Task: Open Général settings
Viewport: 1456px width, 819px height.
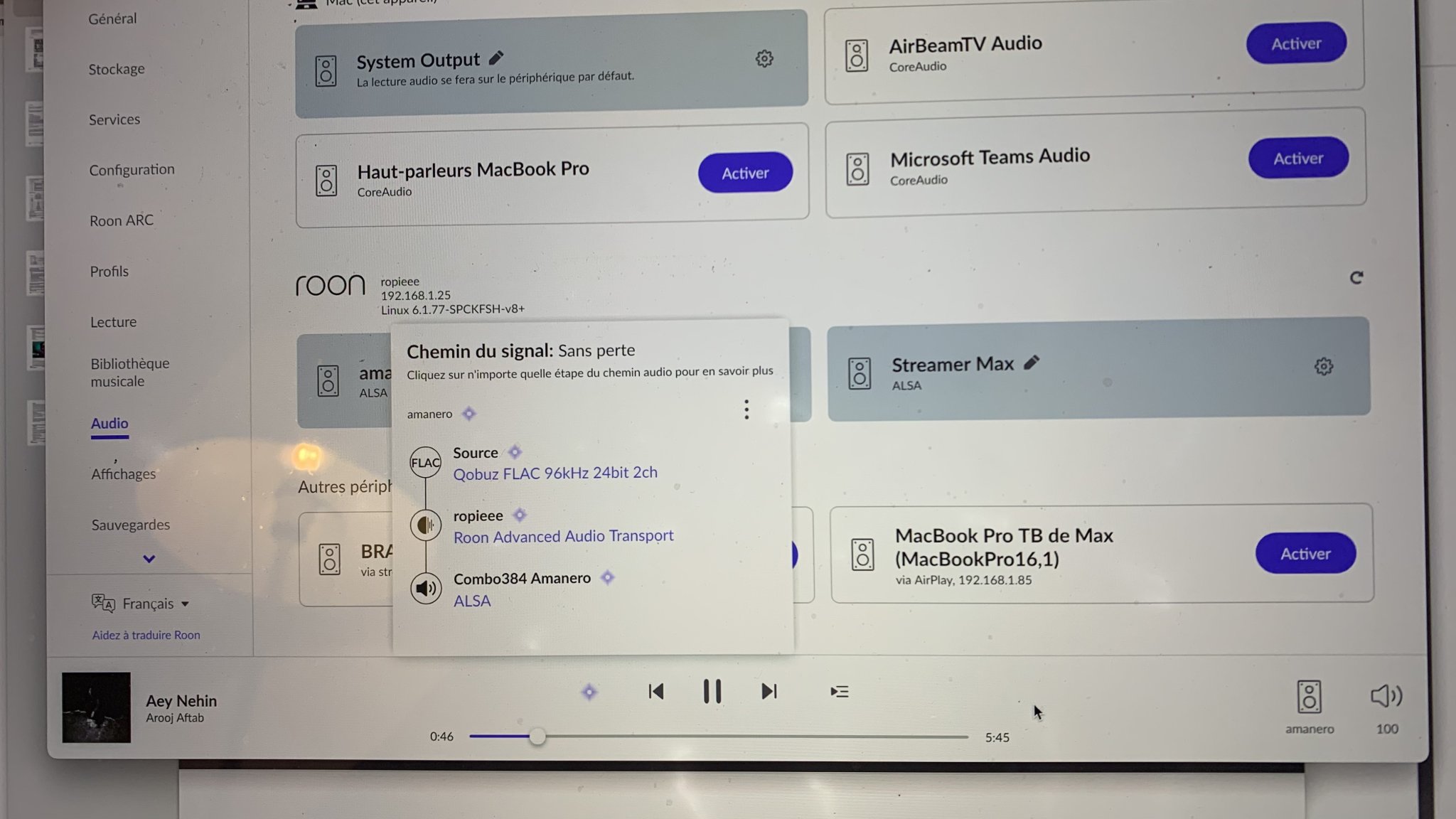Action: pyautogui.click(x=112, y=18)
